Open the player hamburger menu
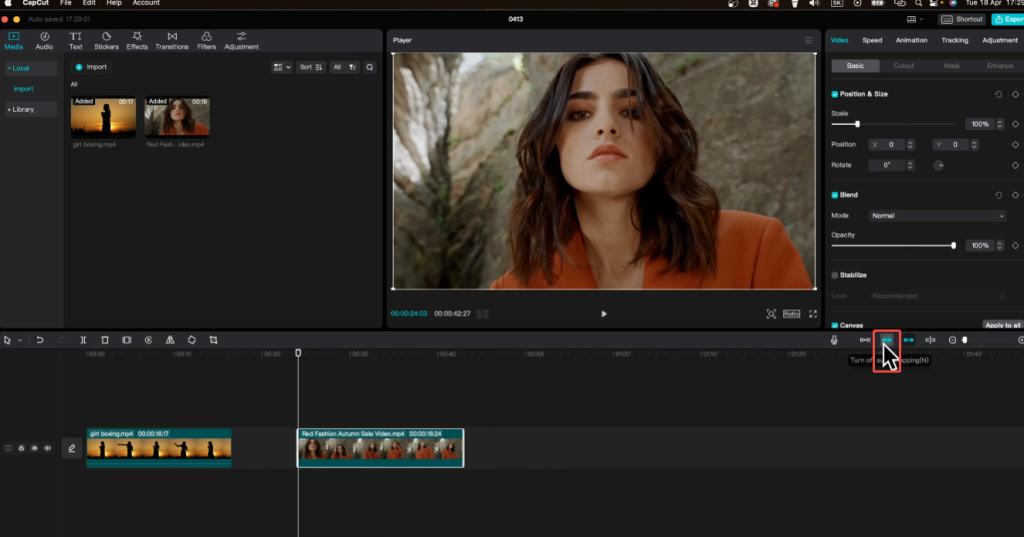The height and width of the screenshot is (537, 1024). [808, 41]
